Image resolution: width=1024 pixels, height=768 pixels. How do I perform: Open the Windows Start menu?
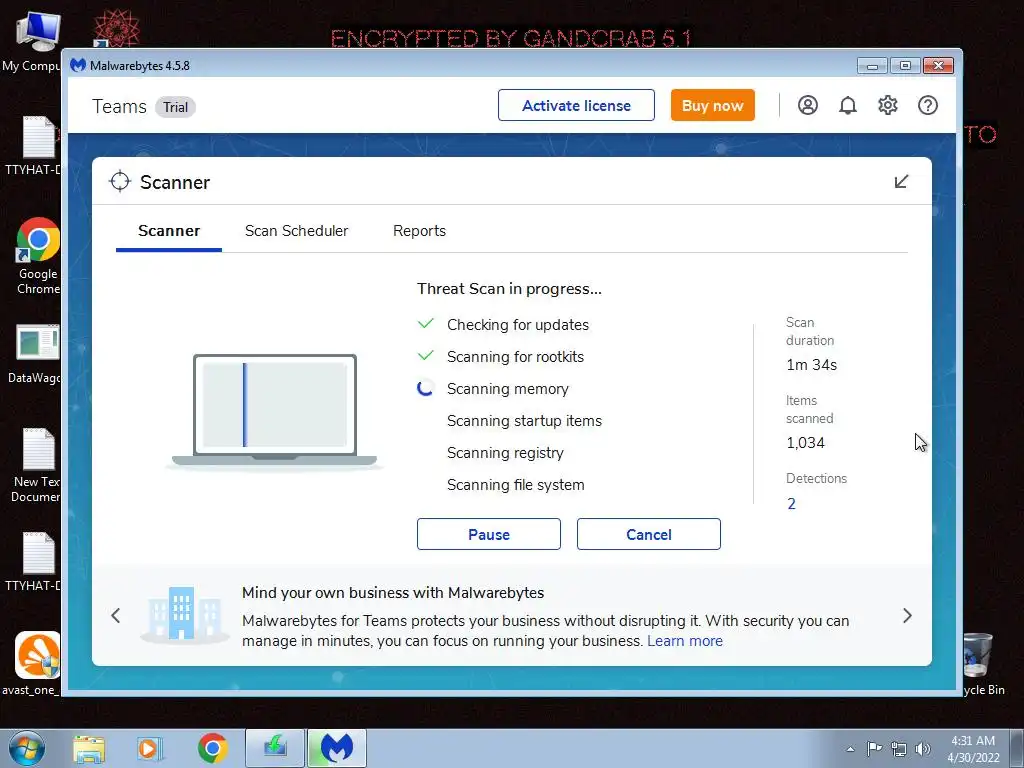point(27,748)
